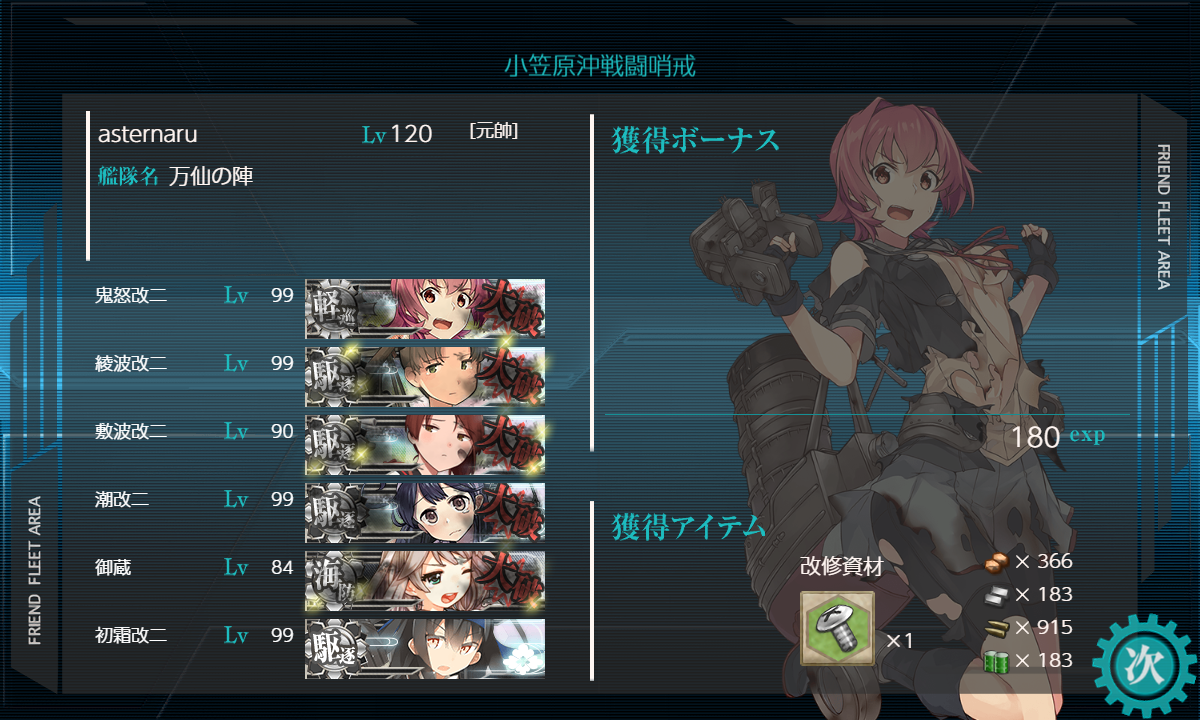Click the 獲得ボーナス heading
Image resolution: width=1200 pixels, height=720 pixels.
[x=696, y=141]
